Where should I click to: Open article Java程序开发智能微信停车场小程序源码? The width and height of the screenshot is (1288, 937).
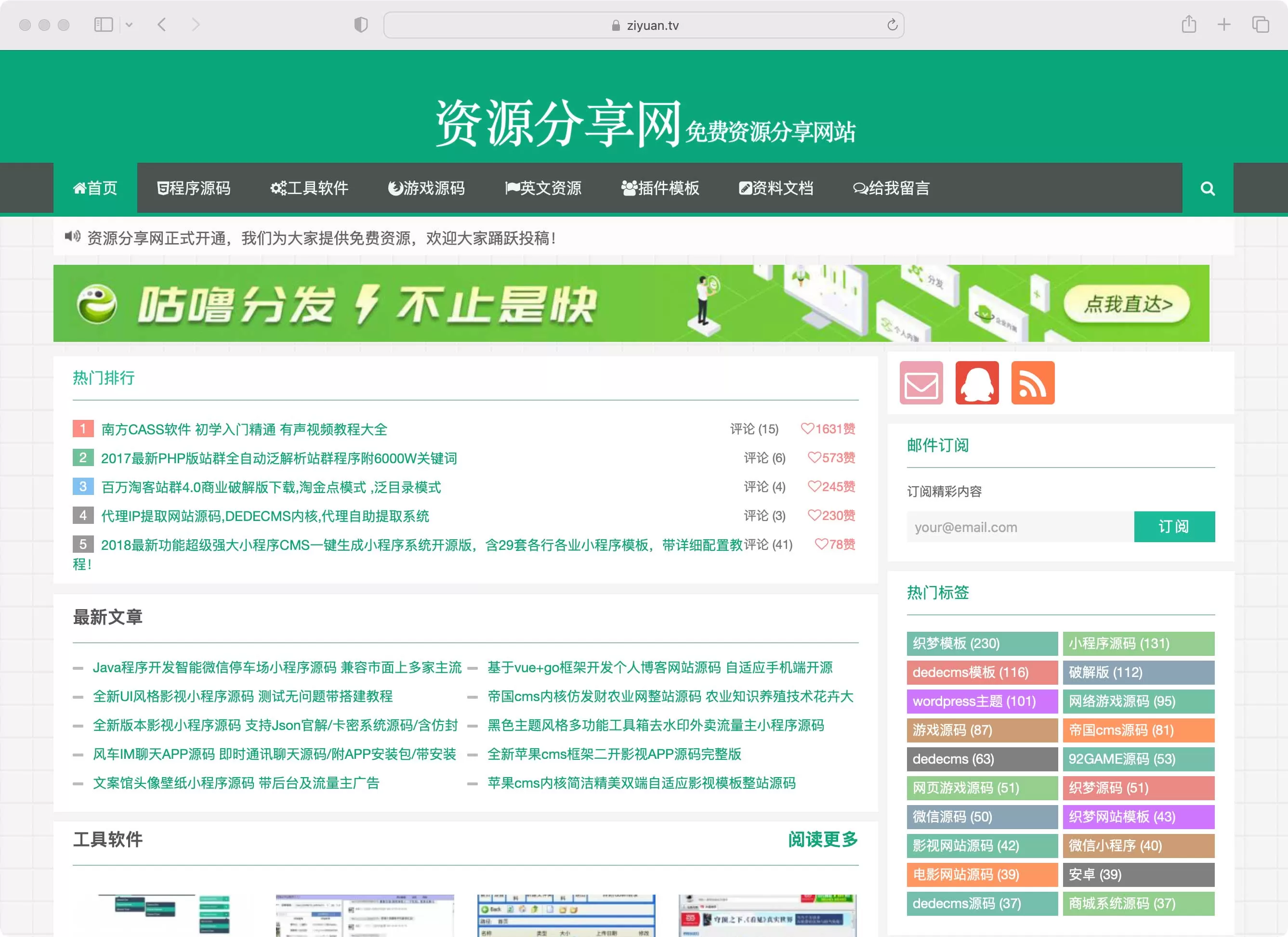coord(277,668)
